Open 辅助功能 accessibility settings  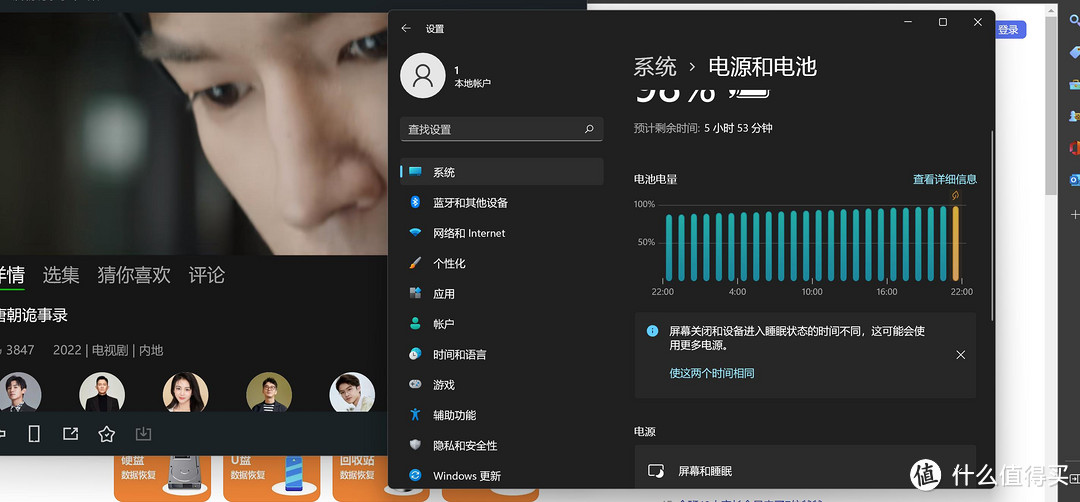click(502, 415)
